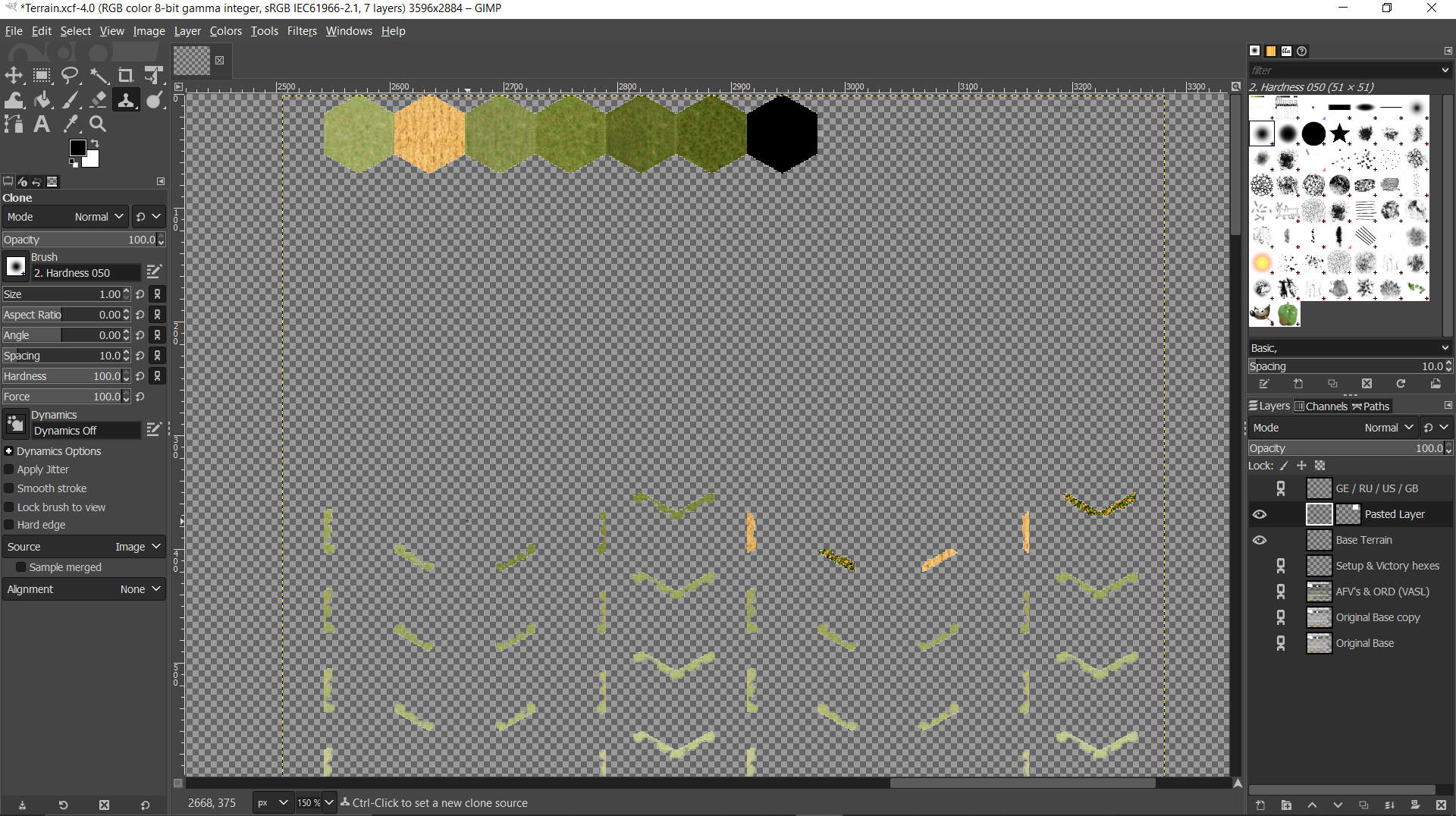Select the Color Picker eyedropper tool
The width and height of the screenshot is (1456, 816).
tap(70, 124)
